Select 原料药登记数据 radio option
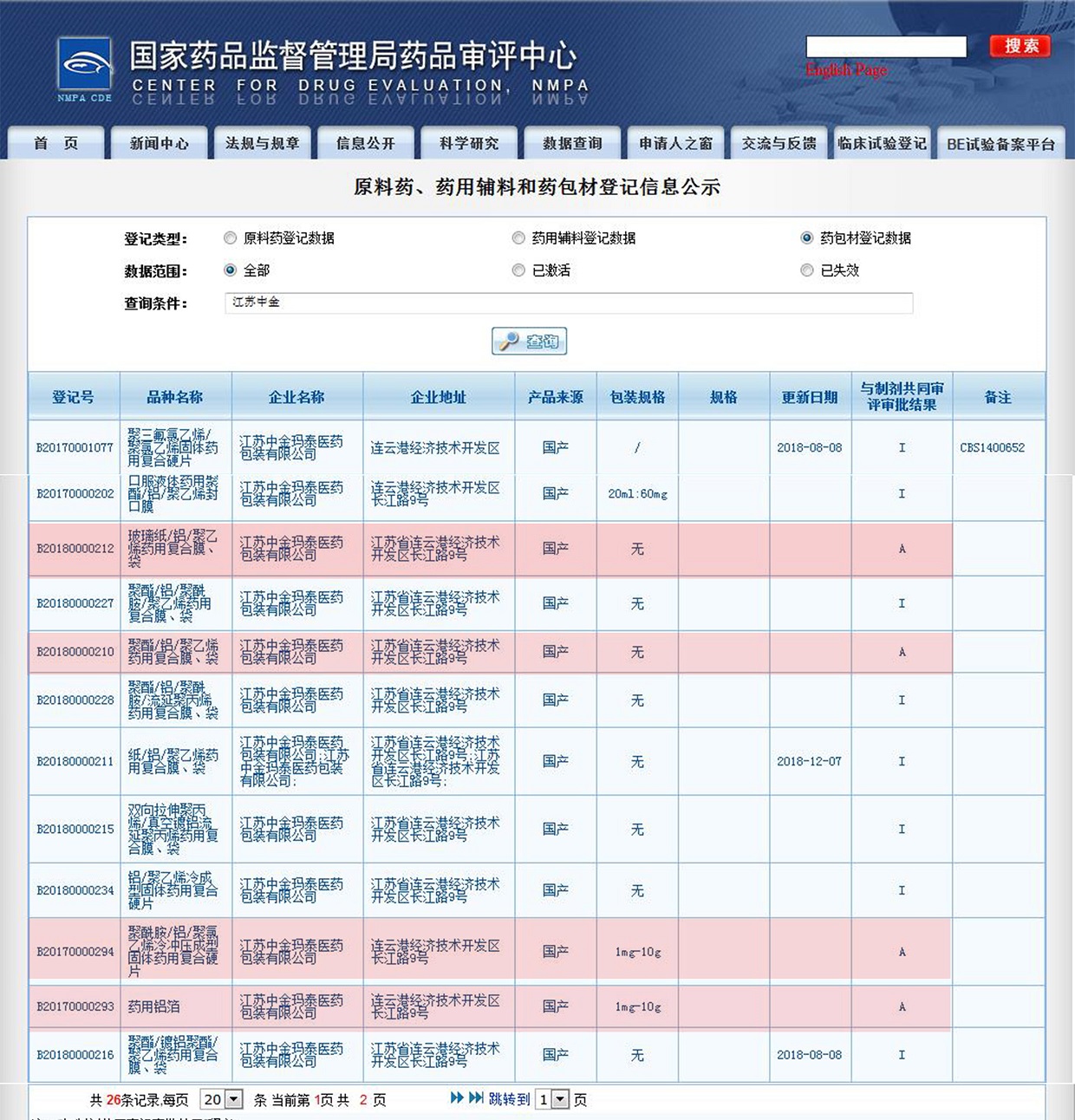The height and width of the screenshot is (1120, 1075). (x=231, y=238)
